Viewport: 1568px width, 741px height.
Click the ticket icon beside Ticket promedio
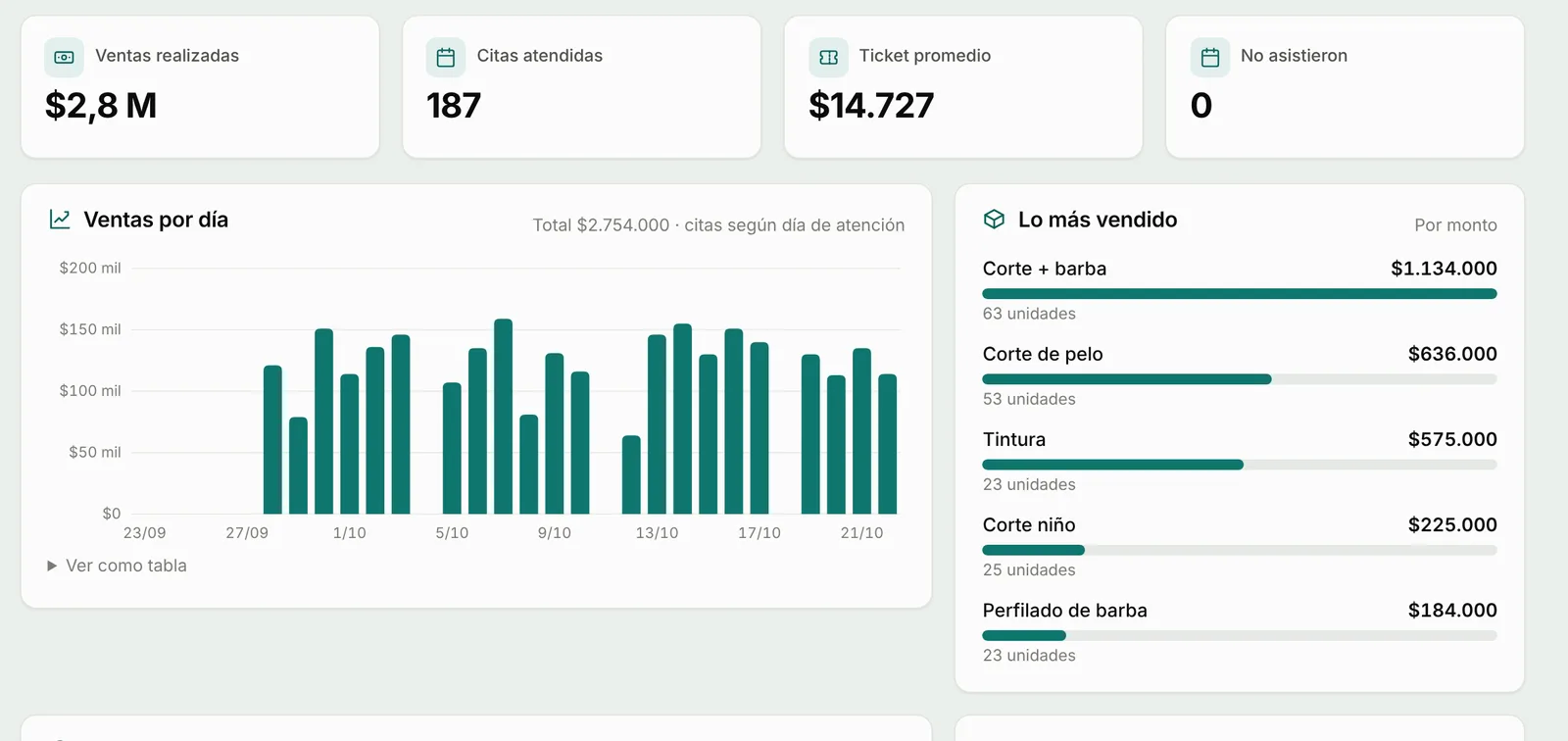828,58
